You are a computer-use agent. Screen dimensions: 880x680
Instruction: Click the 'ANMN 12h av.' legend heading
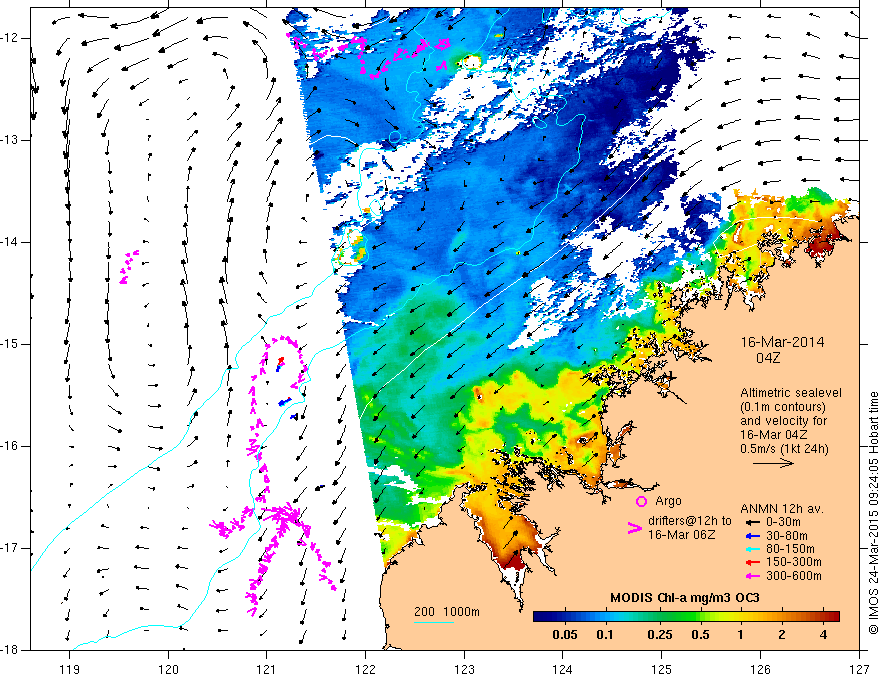click(782, 509)
